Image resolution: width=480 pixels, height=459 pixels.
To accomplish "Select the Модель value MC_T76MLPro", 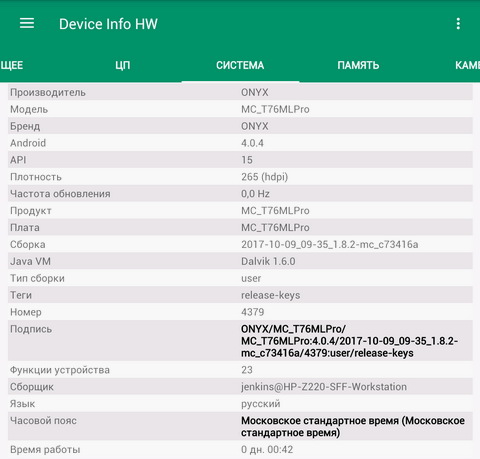I will [275, 109].
